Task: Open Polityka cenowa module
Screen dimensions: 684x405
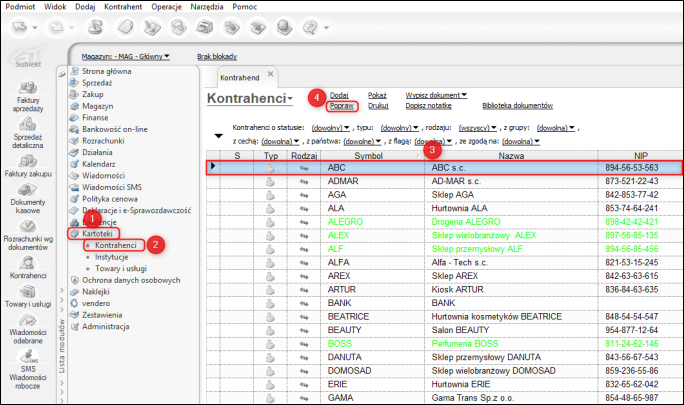Action: point(109,199)
